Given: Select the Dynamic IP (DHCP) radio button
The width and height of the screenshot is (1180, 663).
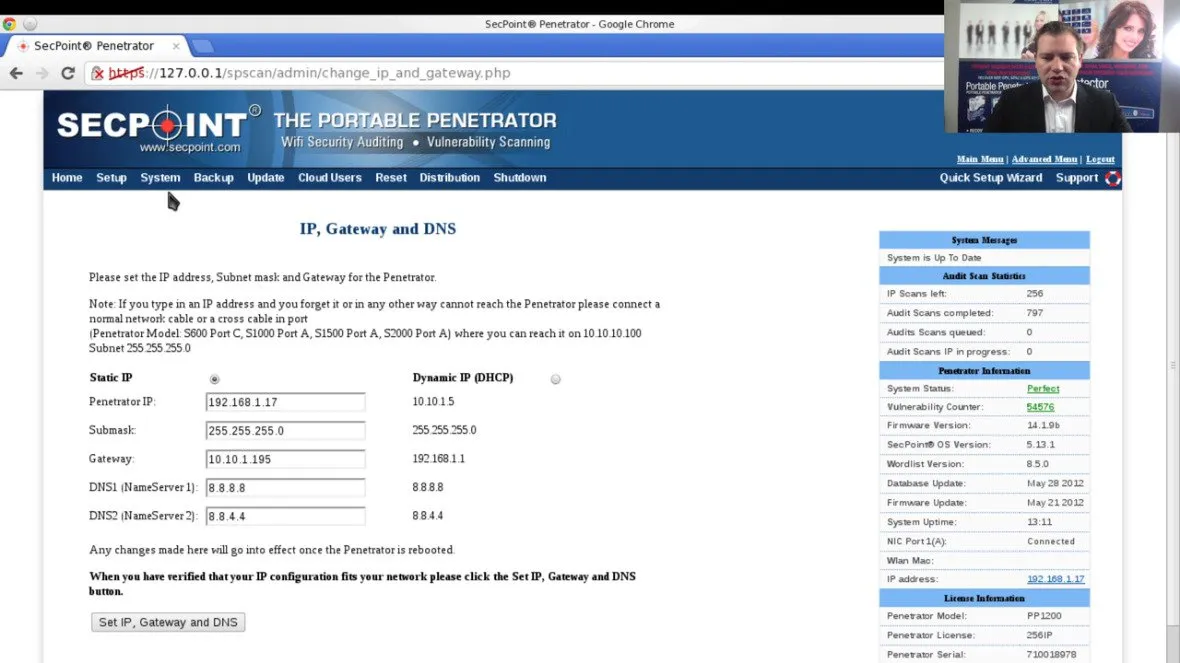Looking at the screenshot, I should point(555,379).
